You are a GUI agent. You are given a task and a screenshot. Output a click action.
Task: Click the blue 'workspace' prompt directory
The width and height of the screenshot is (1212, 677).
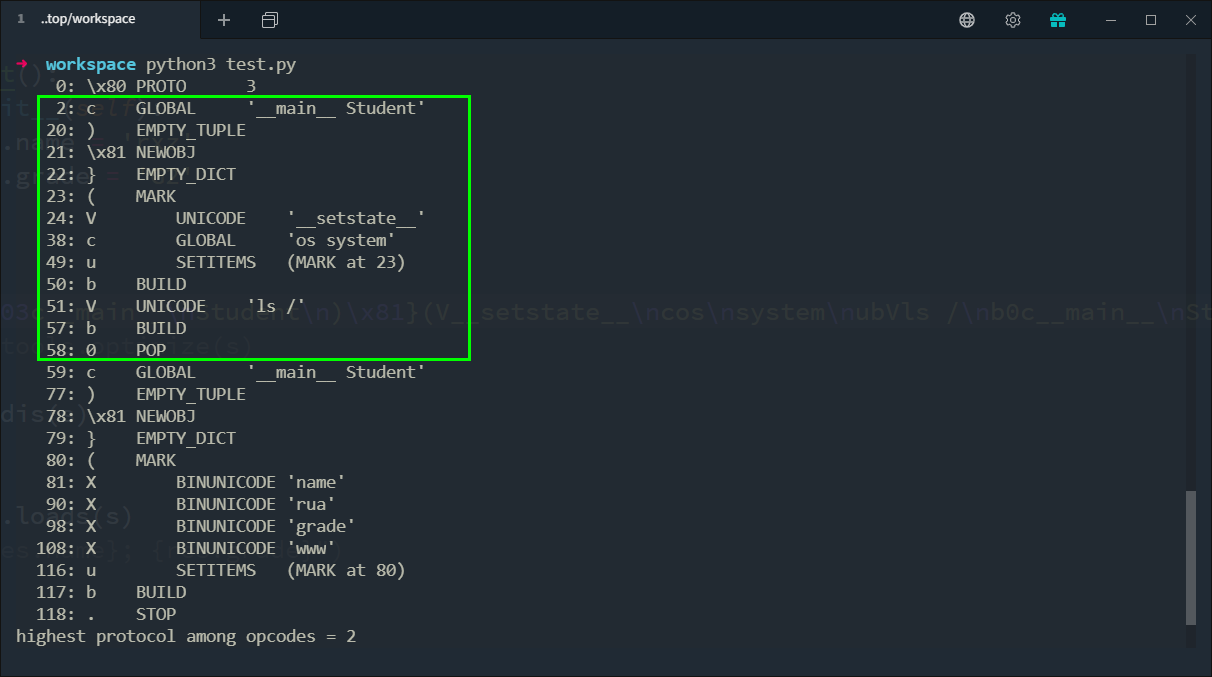click(x=91, y=65)
